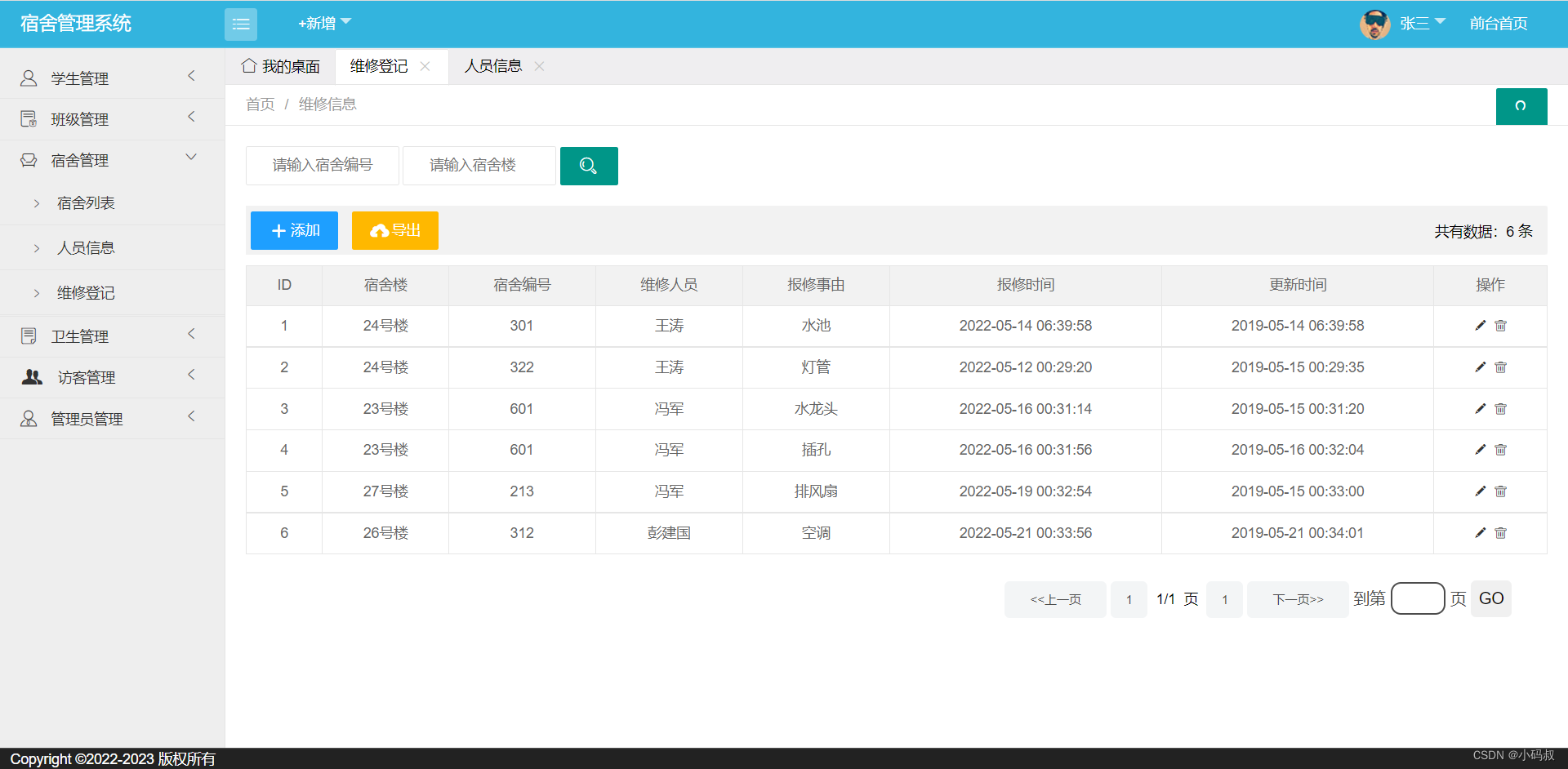
Task: Click the user avatar picture of 张三
Action: [x=1375, y=24]
